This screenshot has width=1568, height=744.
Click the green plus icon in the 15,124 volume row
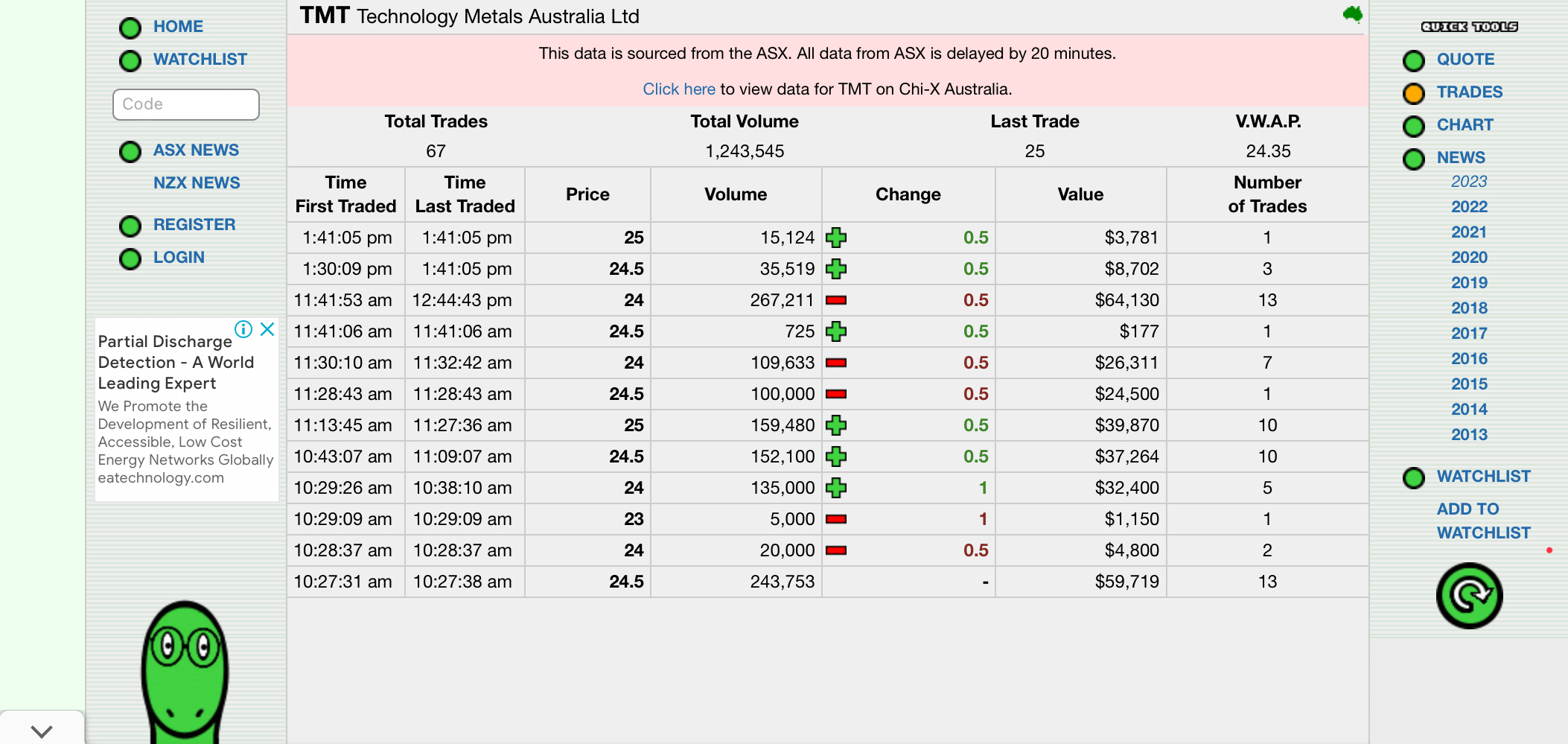(x=836, y=238)
